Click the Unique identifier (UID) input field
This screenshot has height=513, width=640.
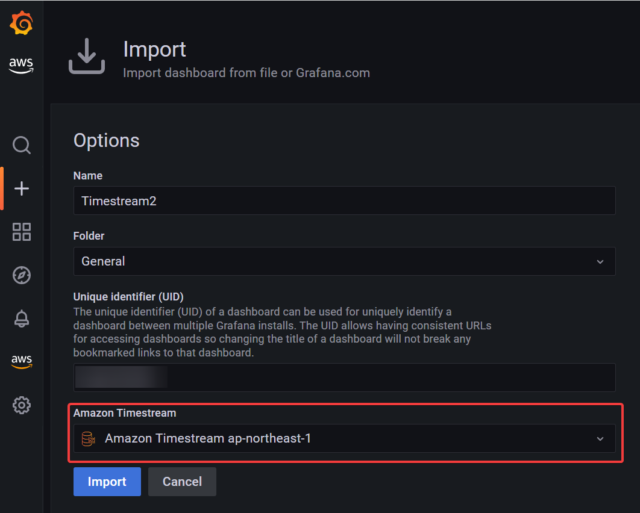[x=343, y=378]
